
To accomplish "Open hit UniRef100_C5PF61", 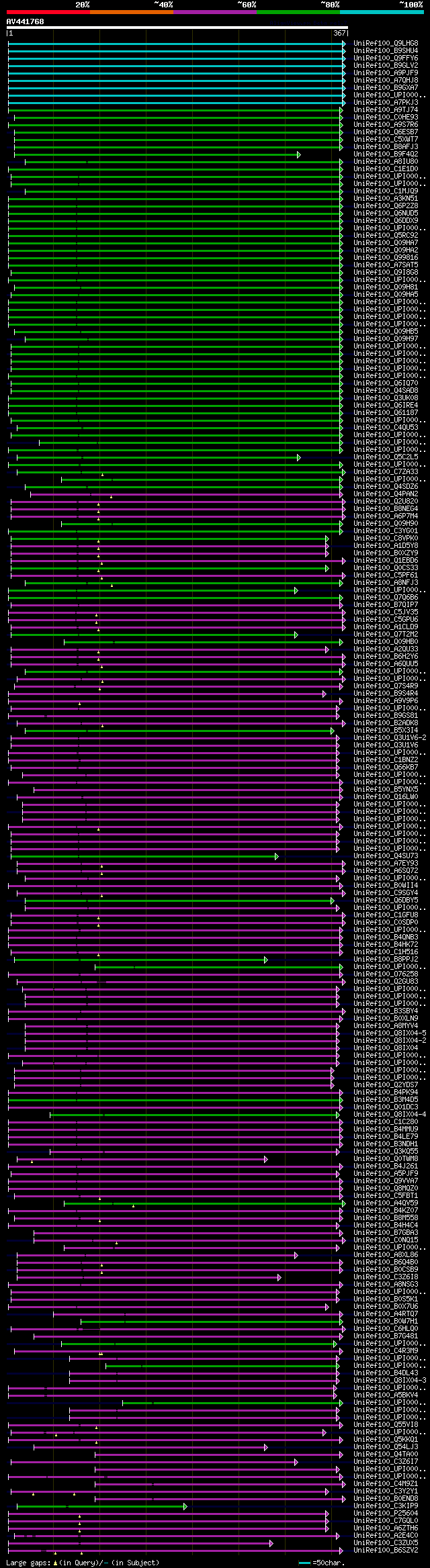I will click(386, 575).
